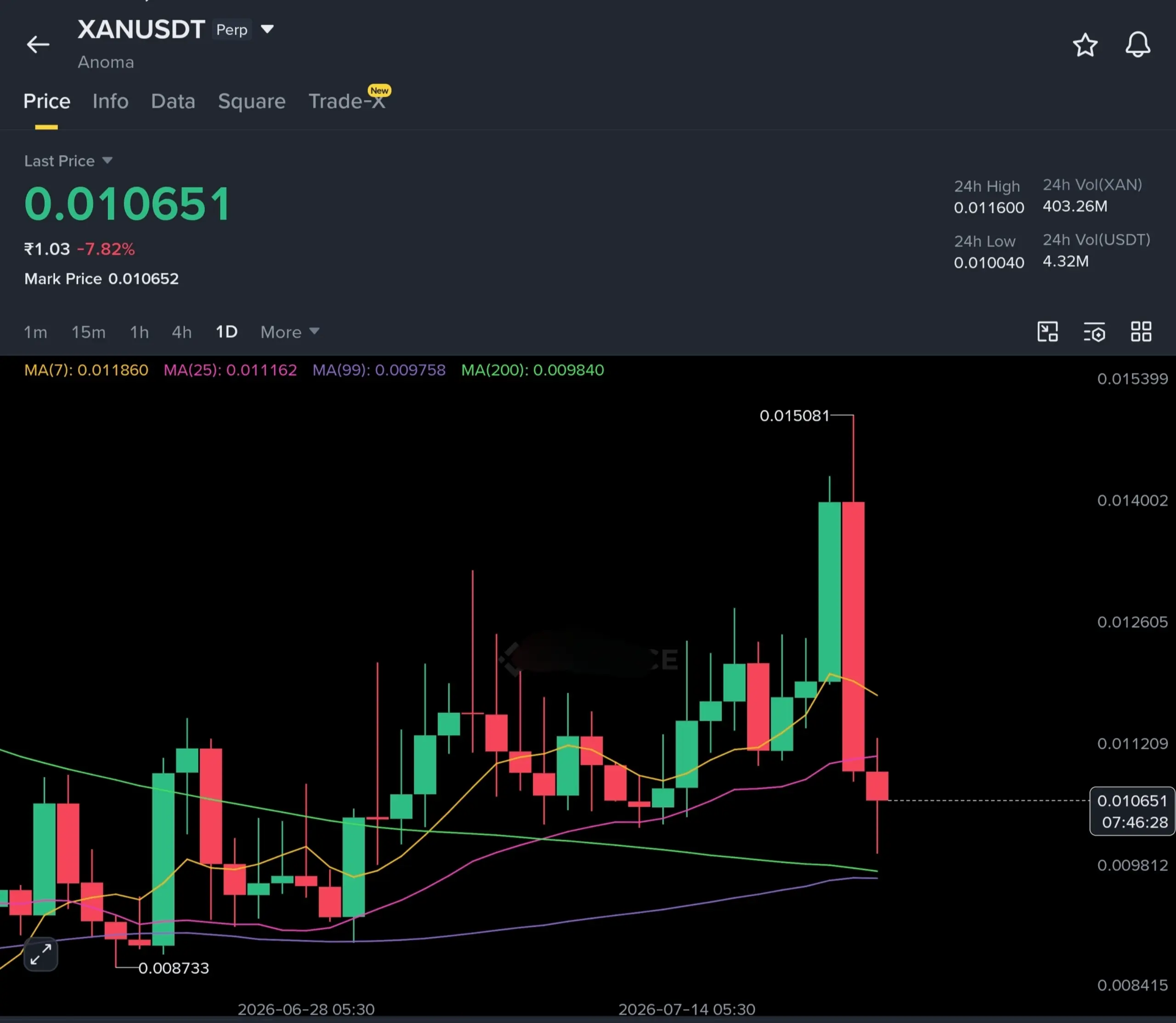Click the 0.008415 price axis label

pyautogui.click(x=1132, y=985)
